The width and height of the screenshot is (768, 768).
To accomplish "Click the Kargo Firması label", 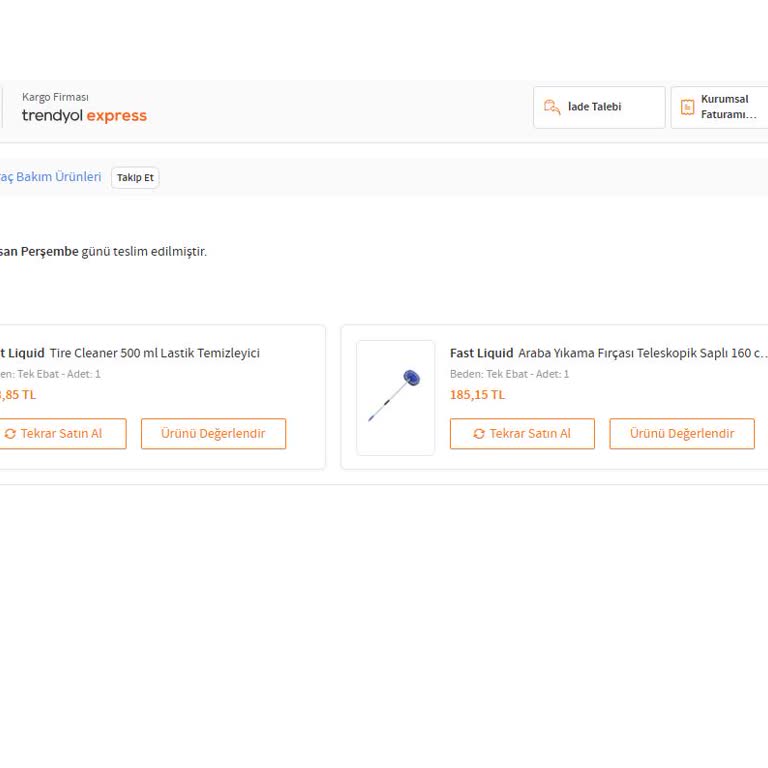I will (55, 97).
